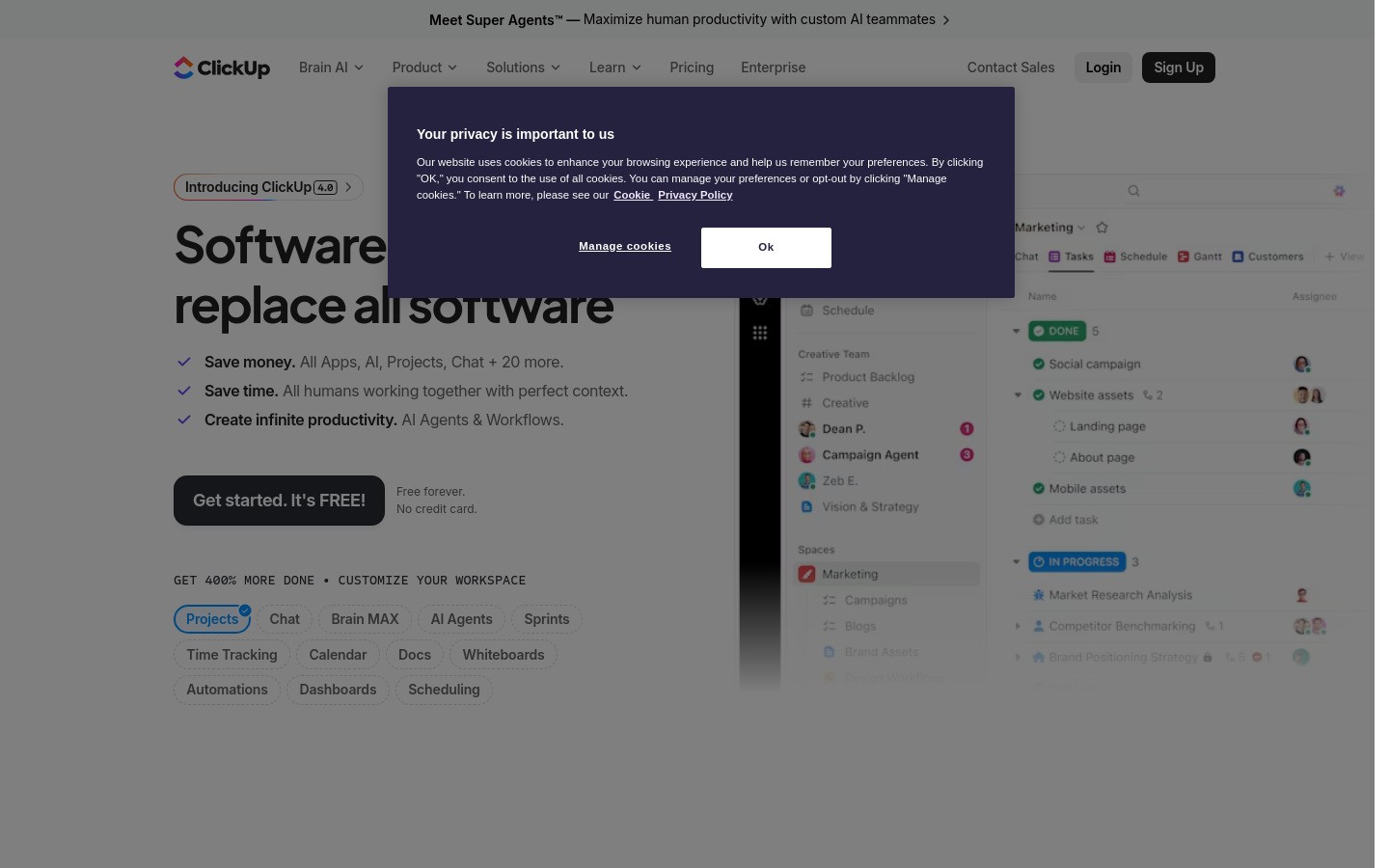Click Pricing in the top navigation
This screenshot has width=1389, height=868.
coord(692,68)
